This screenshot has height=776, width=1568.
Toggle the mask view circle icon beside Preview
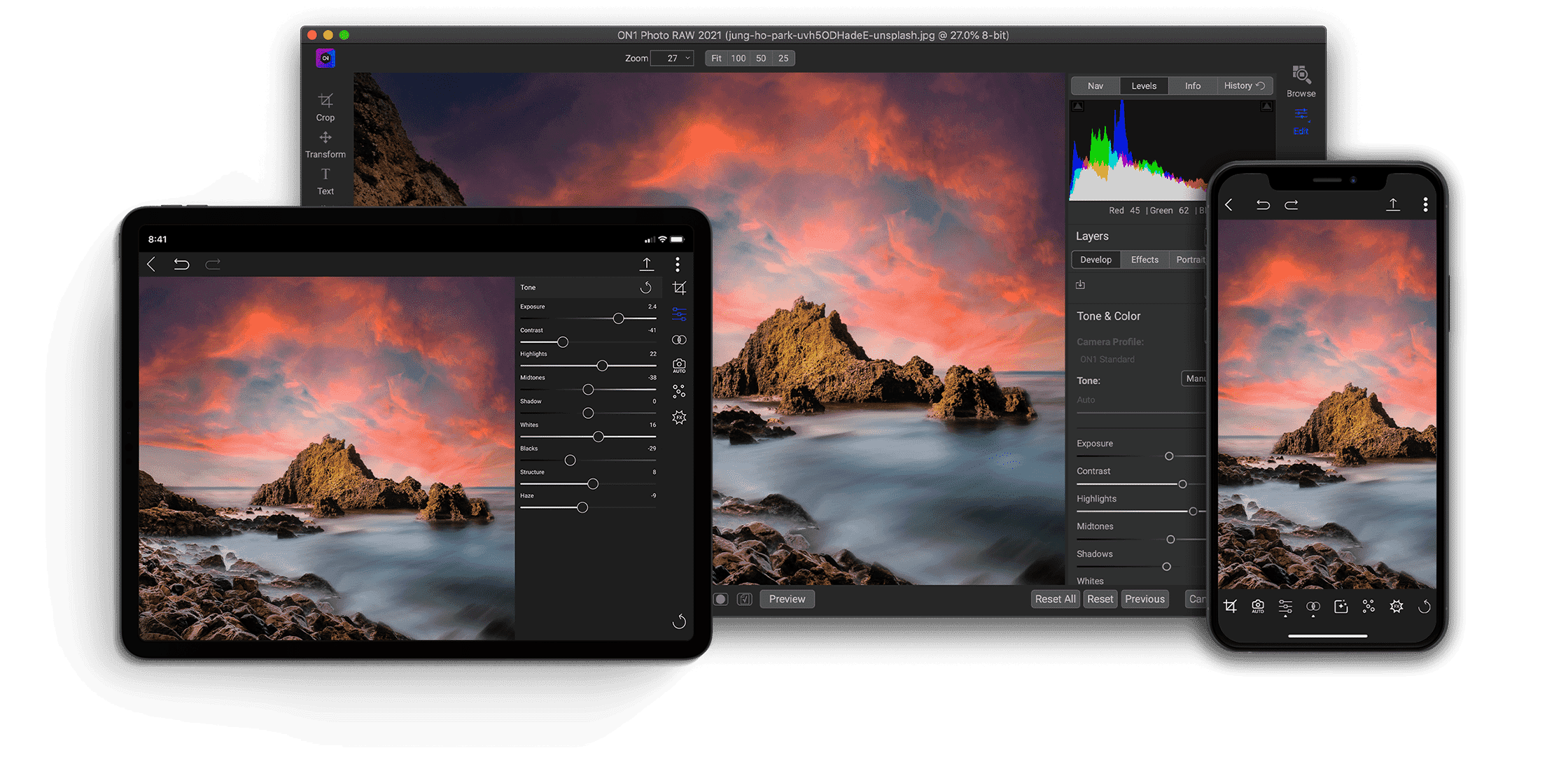click(x=720, y=599)
